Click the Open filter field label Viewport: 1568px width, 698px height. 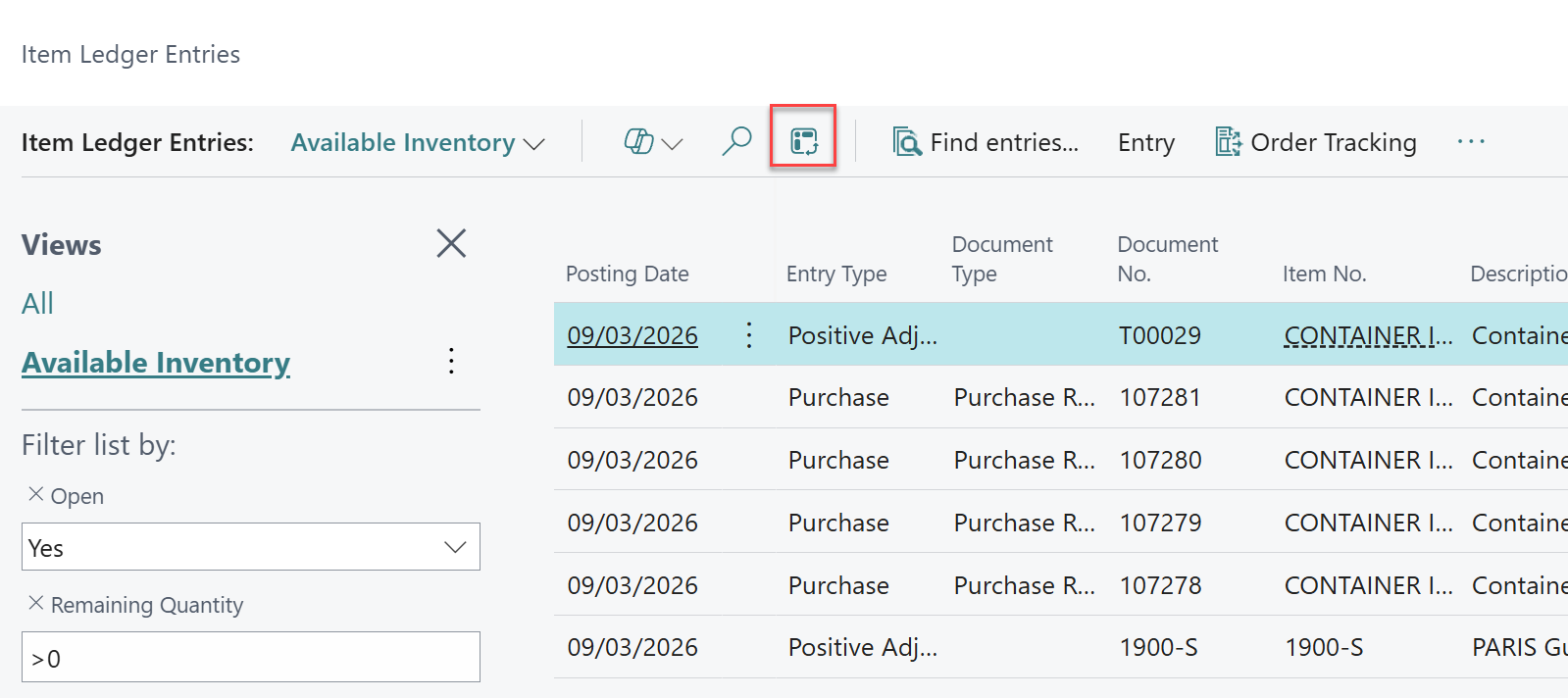77,496
